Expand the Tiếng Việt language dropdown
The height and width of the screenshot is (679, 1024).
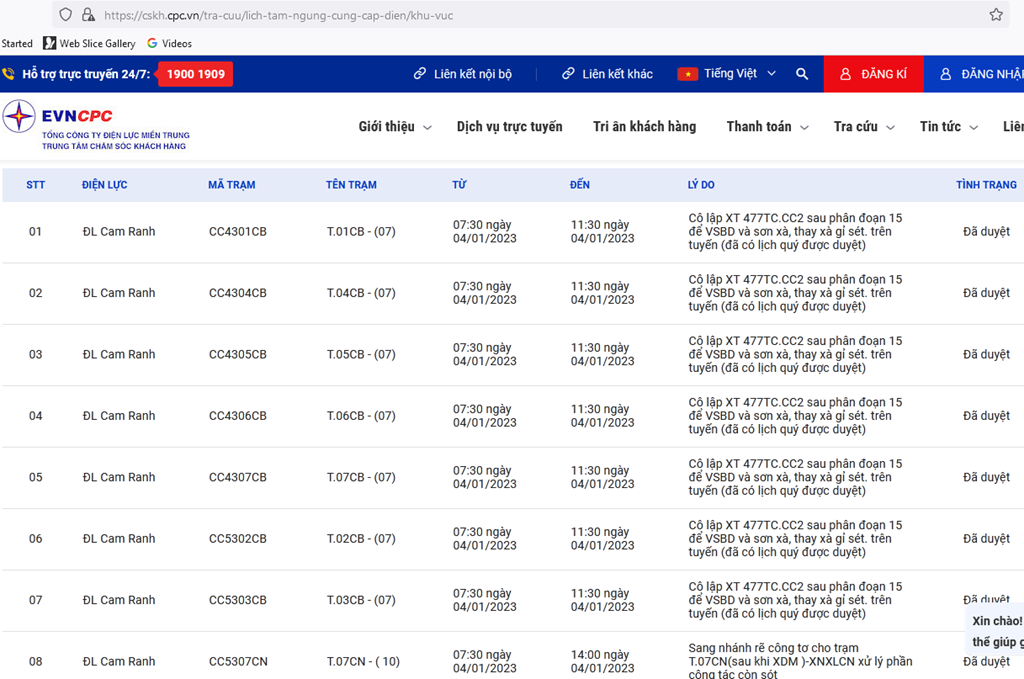click(740, 74)
